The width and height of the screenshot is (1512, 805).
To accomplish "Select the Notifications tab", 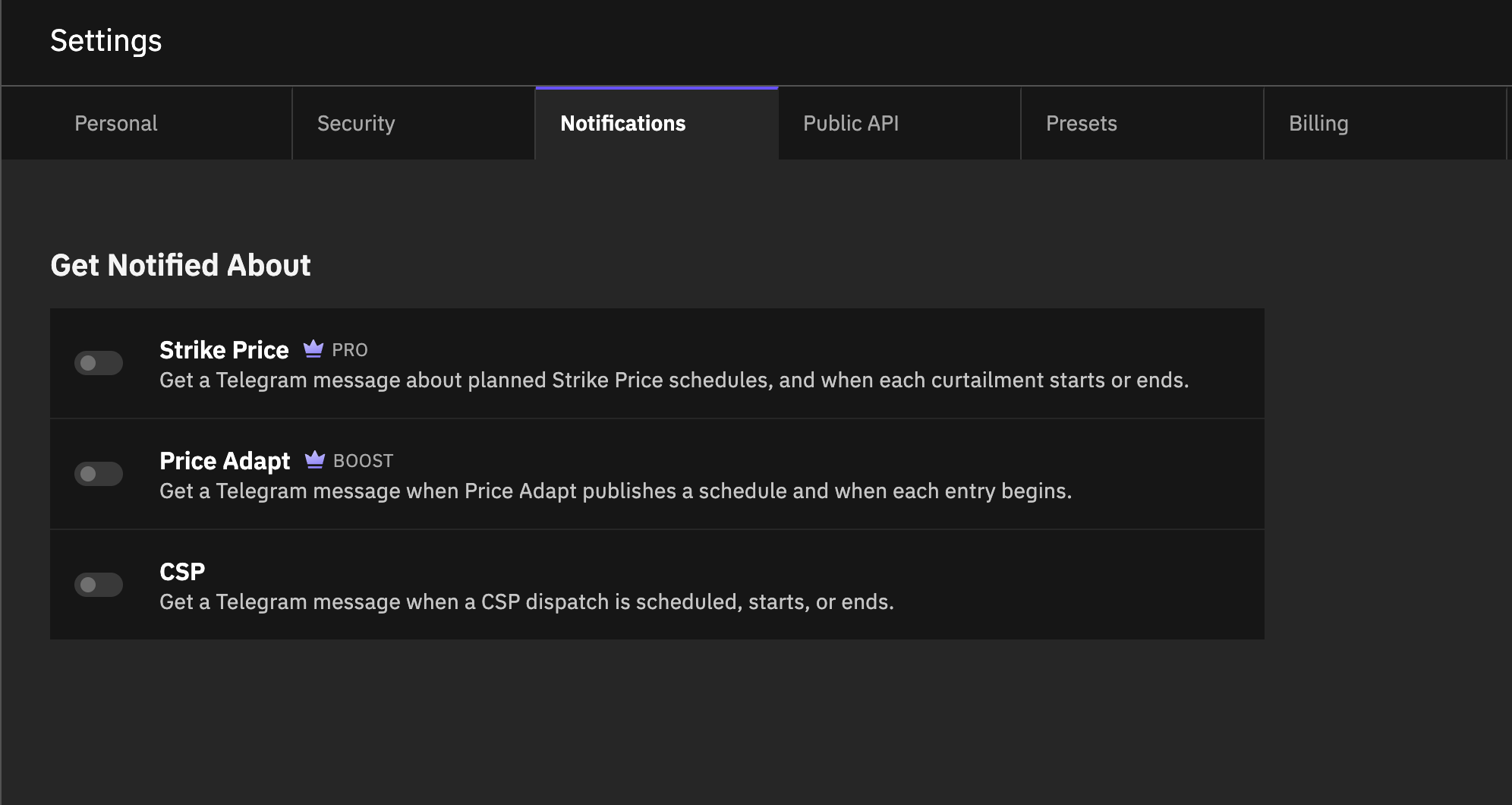I will click(x=657, y=123).
